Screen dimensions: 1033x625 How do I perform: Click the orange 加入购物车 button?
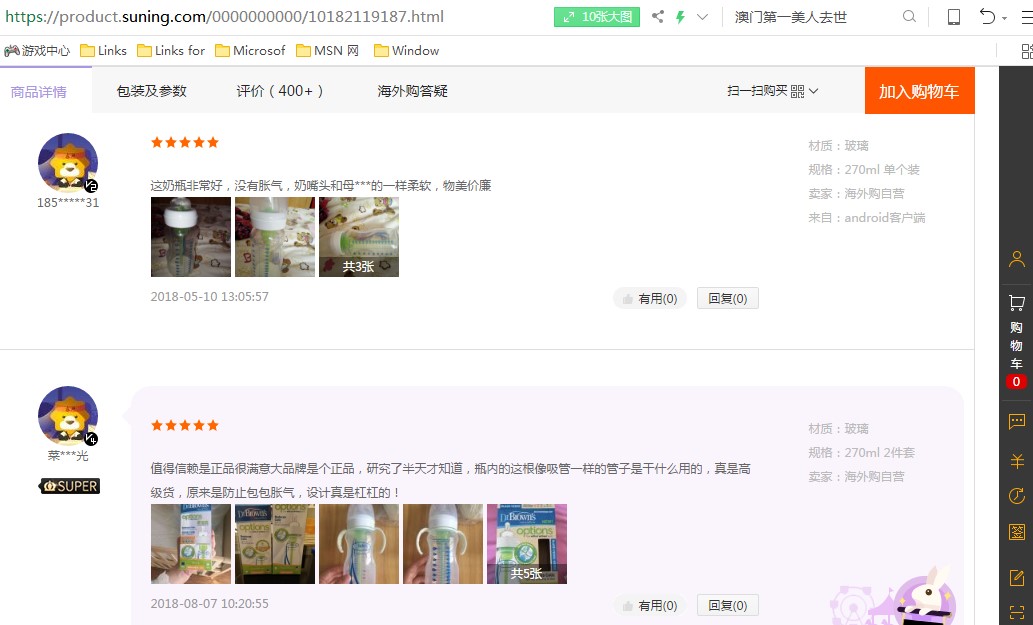tap(919, 91)
